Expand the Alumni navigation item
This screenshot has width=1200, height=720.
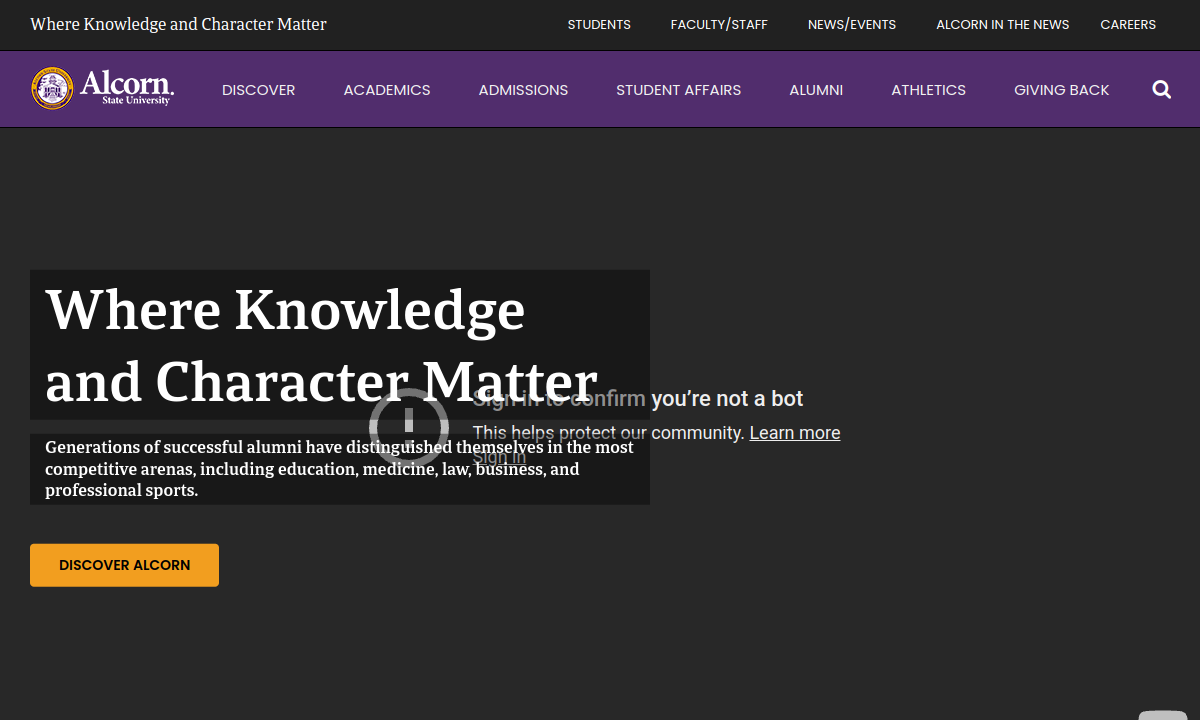816,90
